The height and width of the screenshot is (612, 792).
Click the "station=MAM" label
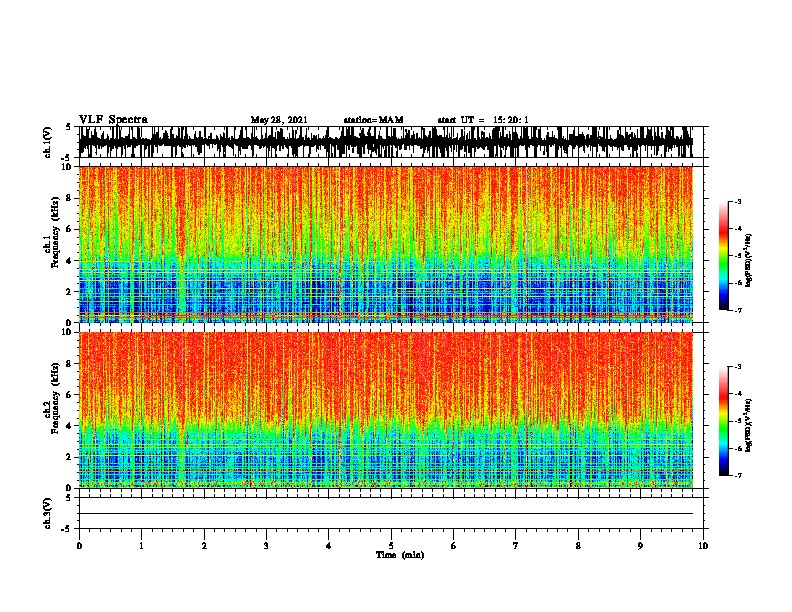click(x=373, y=120)
